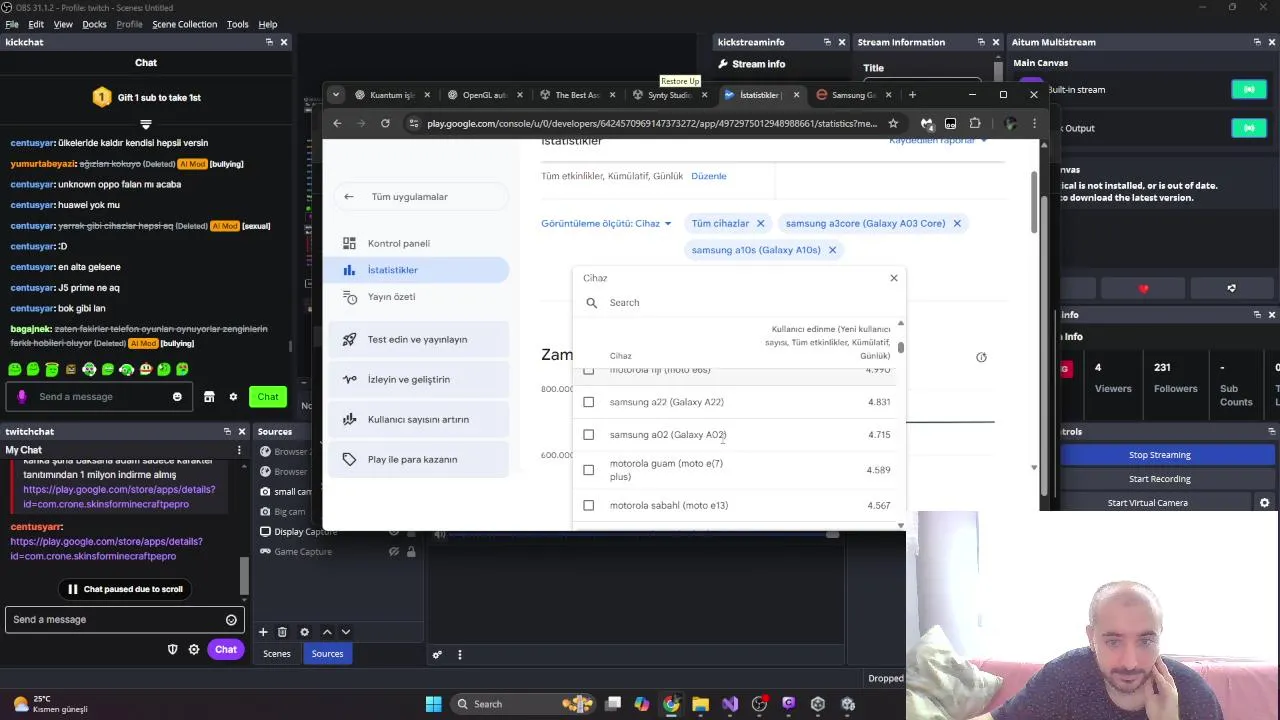
Task: Add a new source with plus icon
Action: click(263, 632)
